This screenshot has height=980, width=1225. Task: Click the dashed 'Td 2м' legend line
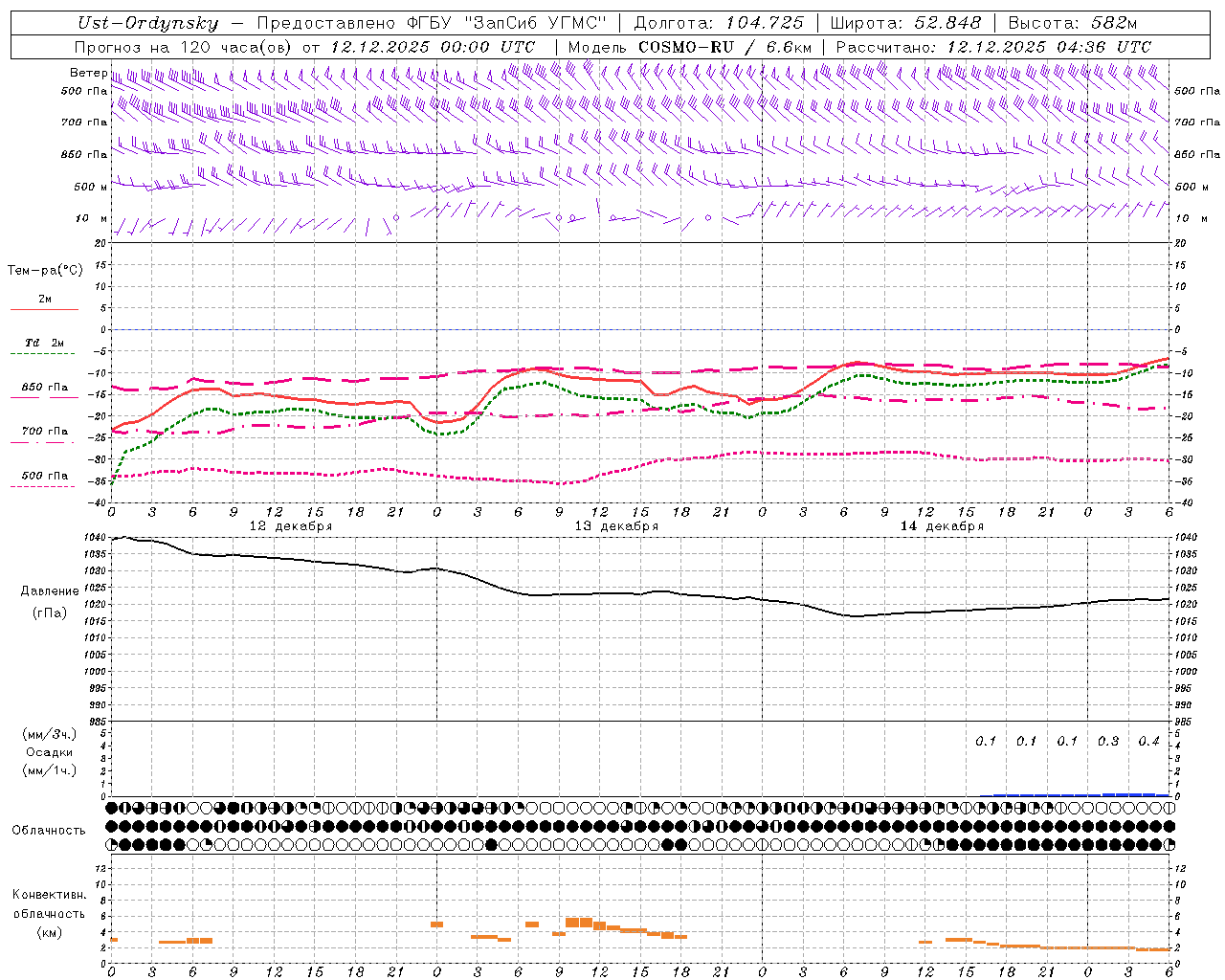44,354
